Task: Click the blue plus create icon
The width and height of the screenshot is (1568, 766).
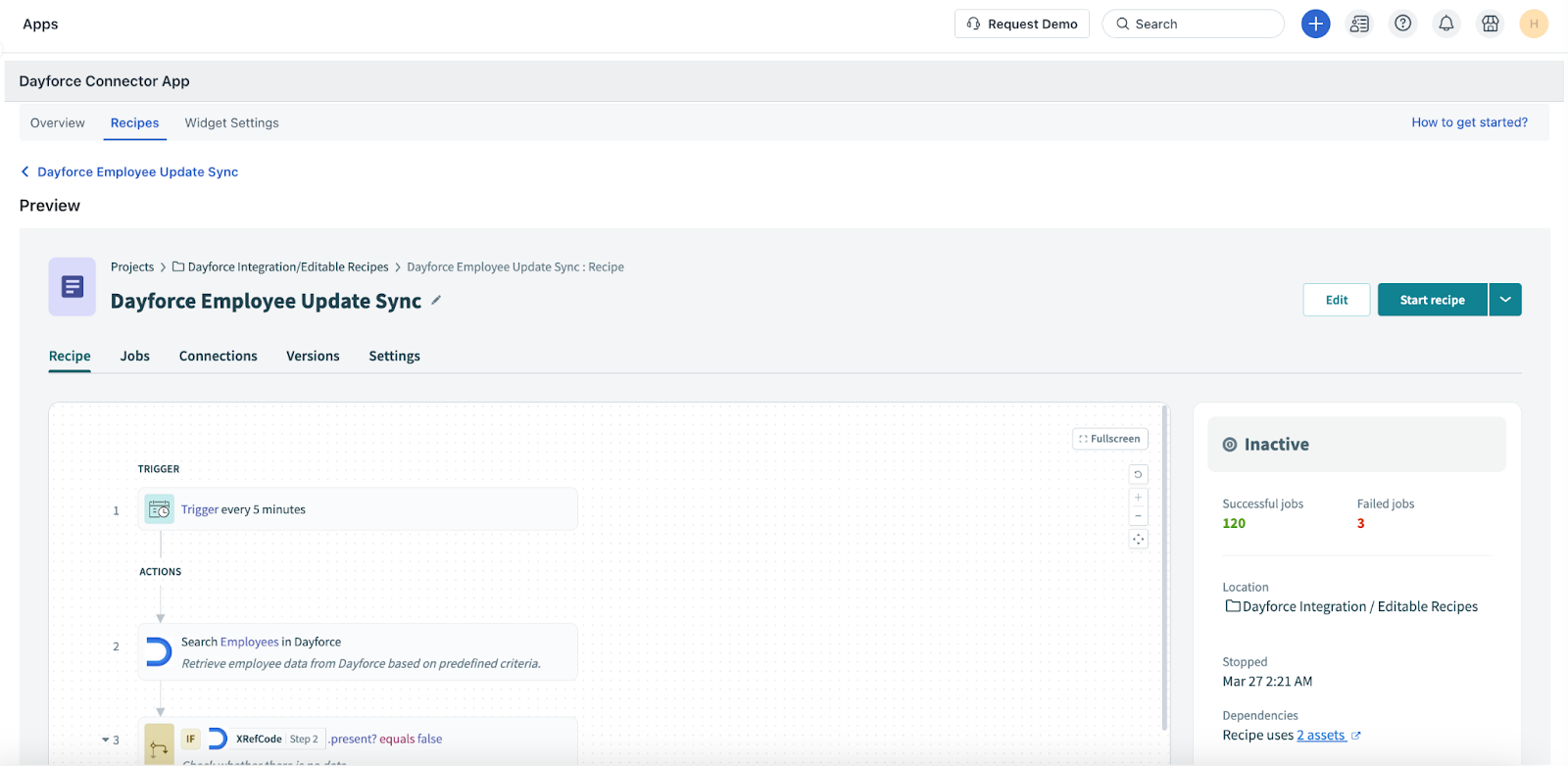Action: (1315, 24)
